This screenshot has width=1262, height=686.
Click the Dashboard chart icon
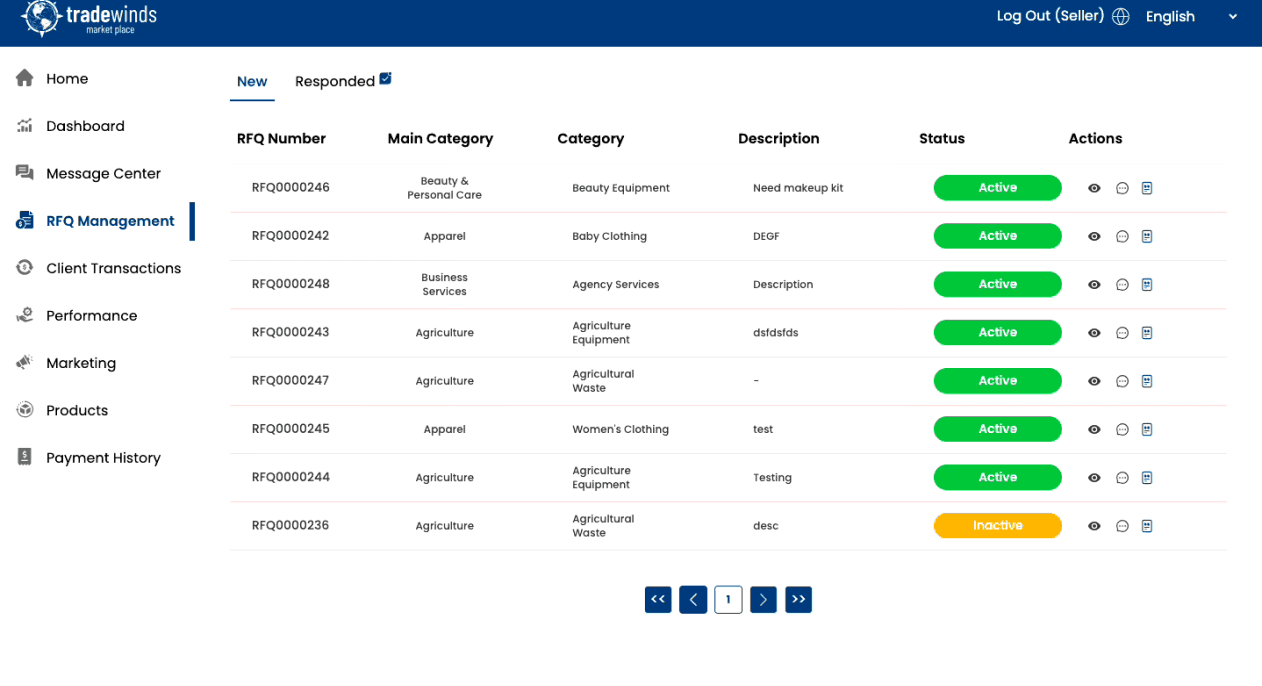click(25, 126)
